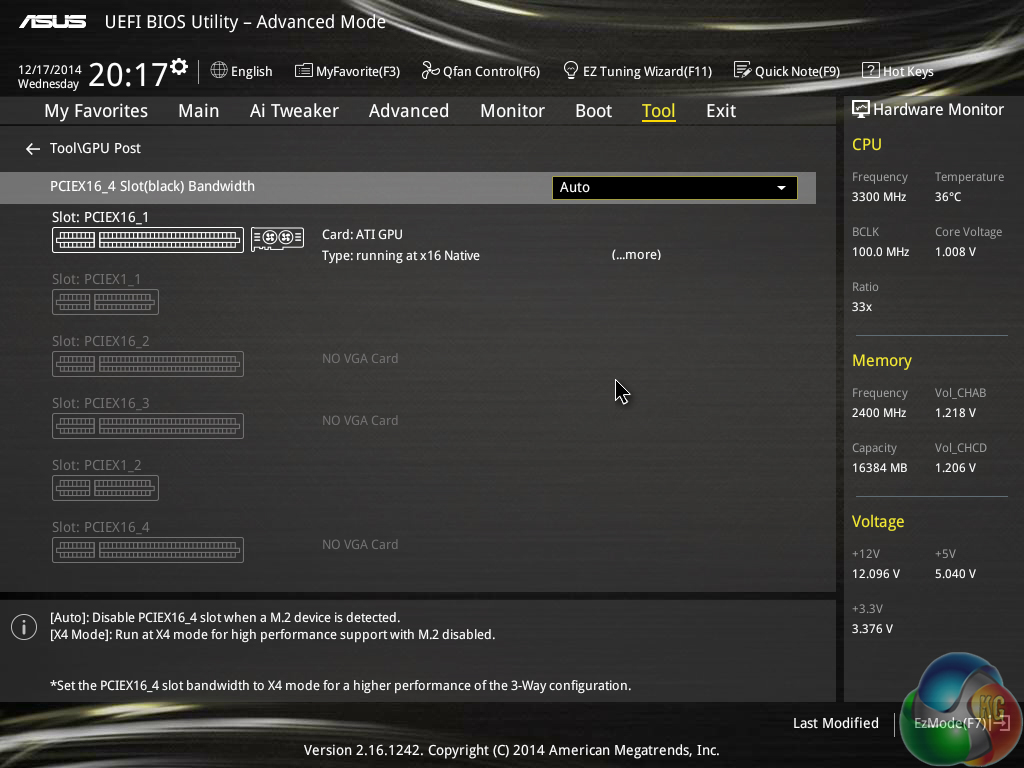This screenshot has height=768, width=1024.
Task: Switch to Exit tab
Action: tap(721, 111)
